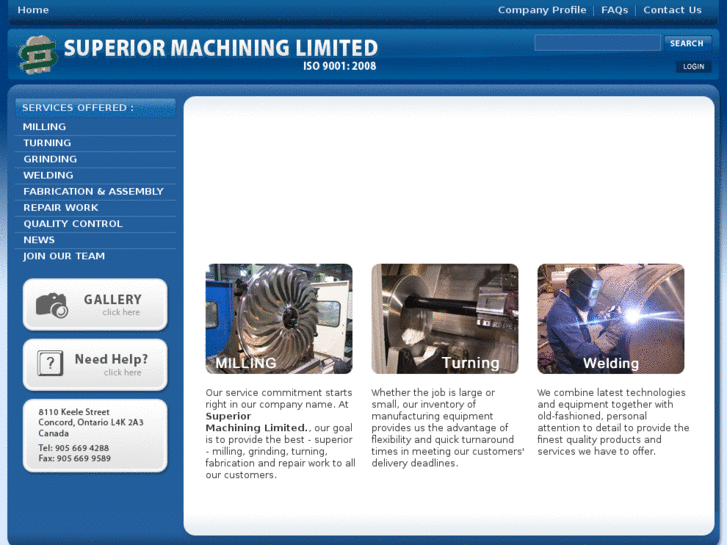Click the LOGIN button
Viewport: 727px width, 545px height.
693,66
